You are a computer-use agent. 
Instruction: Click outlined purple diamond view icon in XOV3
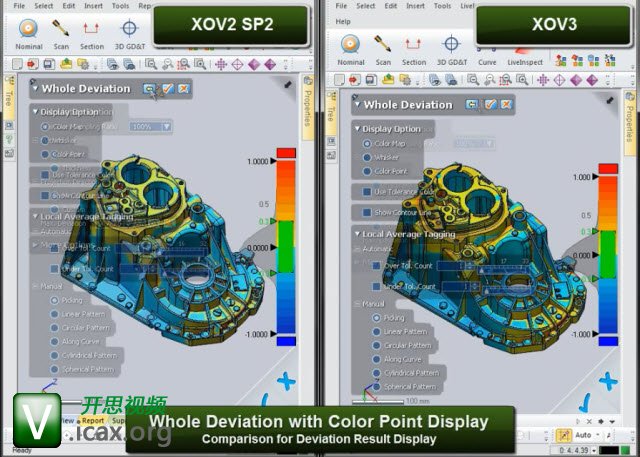pos(559,80)
